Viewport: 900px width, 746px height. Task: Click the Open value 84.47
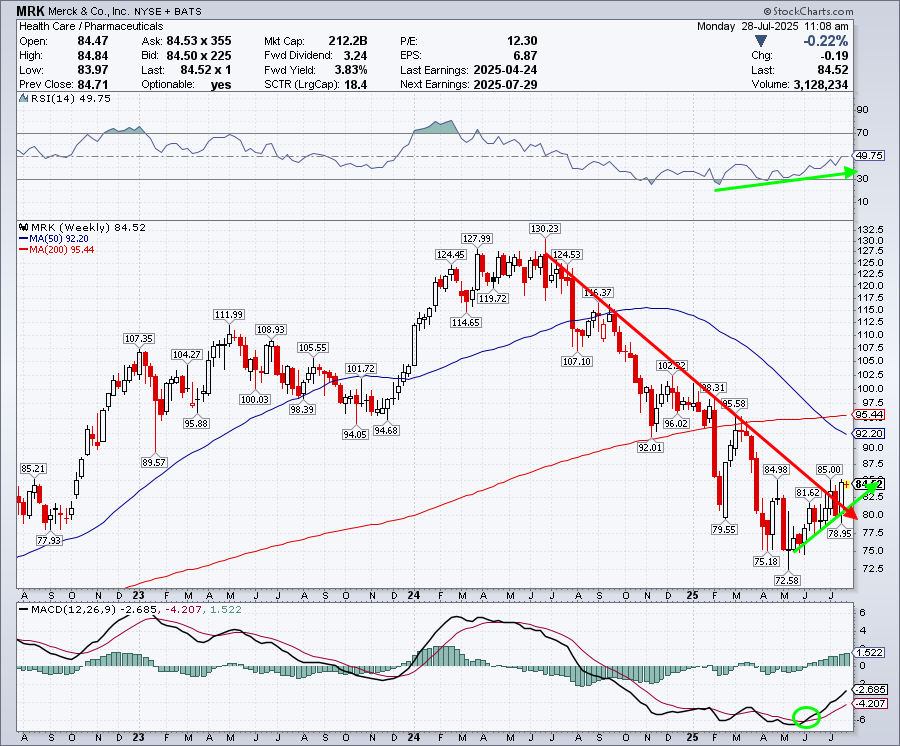pyautogui.click(x=93, y=41)
